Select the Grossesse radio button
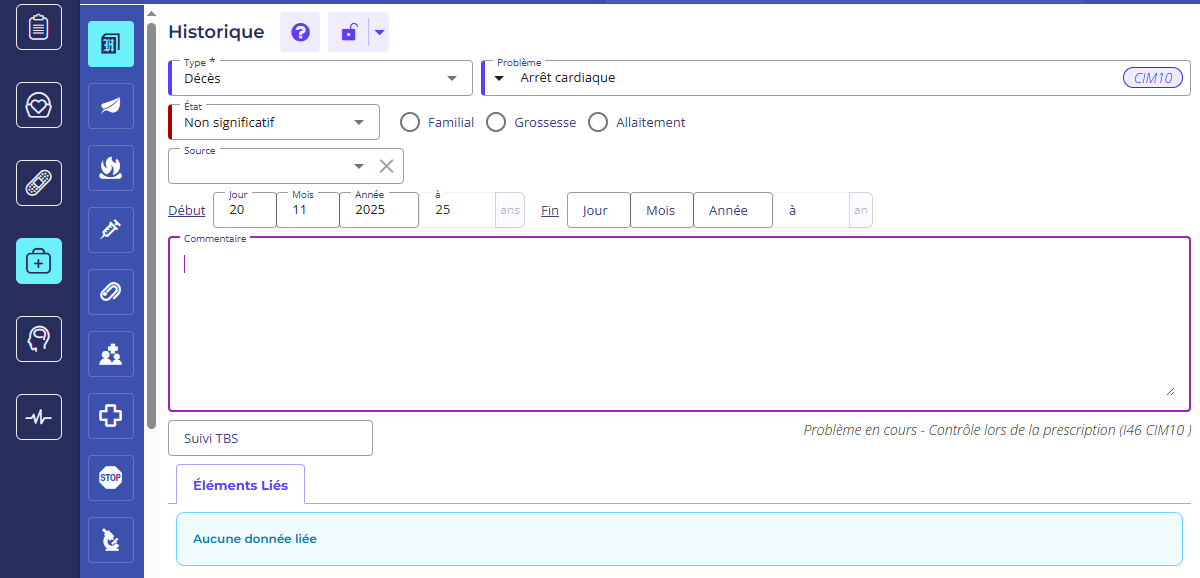The width and height of the screenshot is (1200, 578). point(495,122)
